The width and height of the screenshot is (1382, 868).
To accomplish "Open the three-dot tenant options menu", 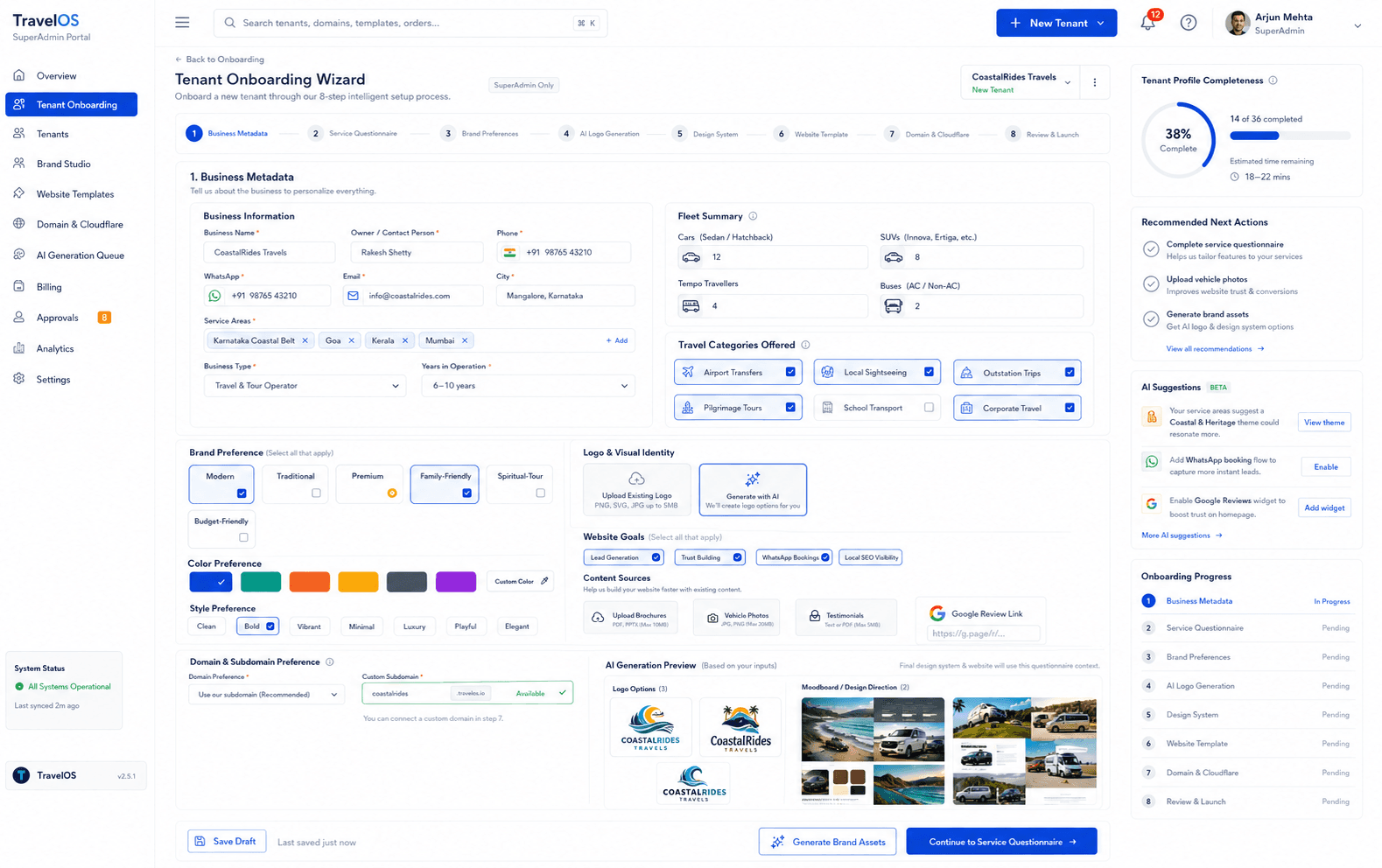I will (x=1094, y=82).
